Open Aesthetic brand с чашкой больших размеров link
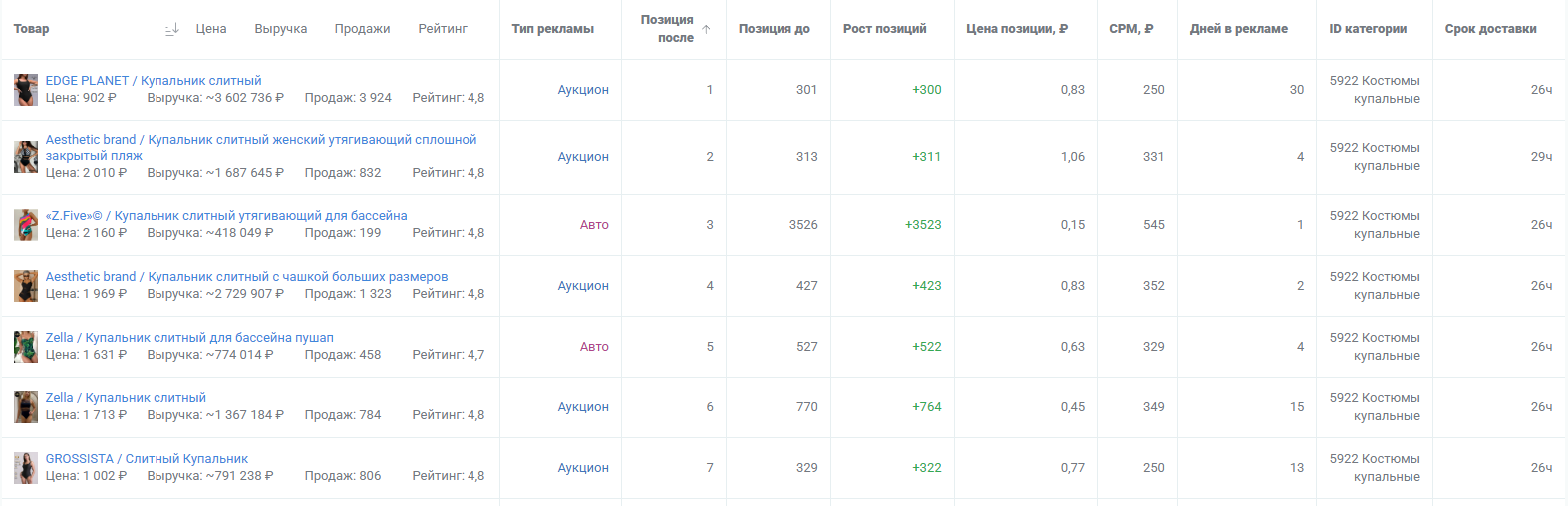Screen dimensions: 1568x506 [247, 277]
